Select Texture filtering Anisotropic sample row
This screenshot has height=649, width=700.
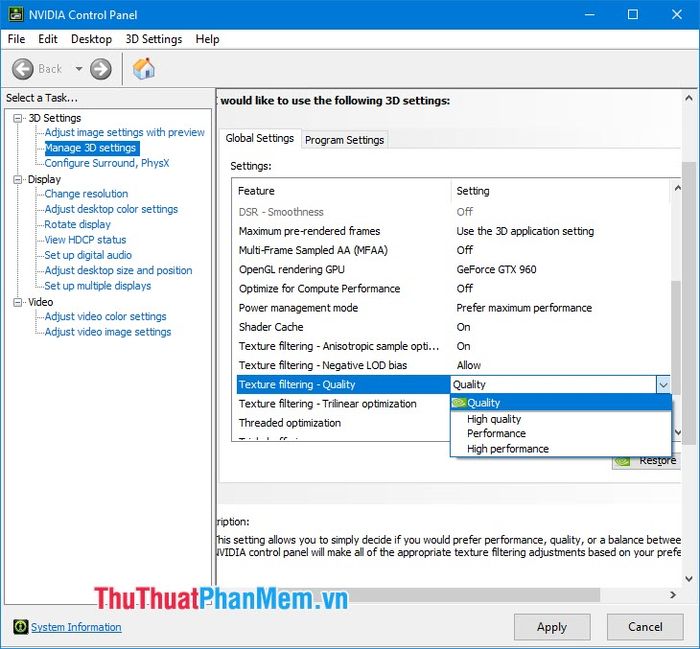tap(451, 346)
